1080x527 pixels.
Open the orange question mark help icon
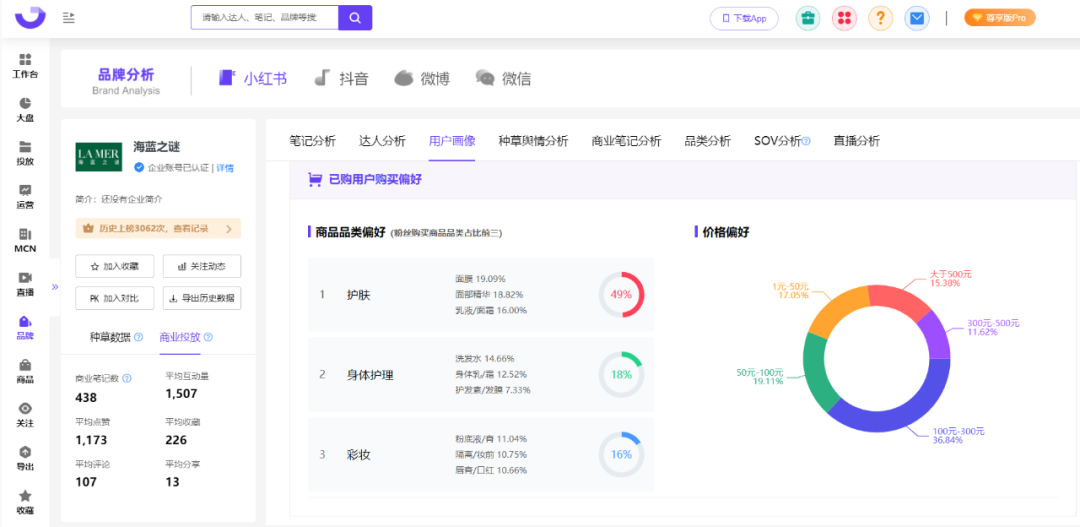[x=880, y=19]
